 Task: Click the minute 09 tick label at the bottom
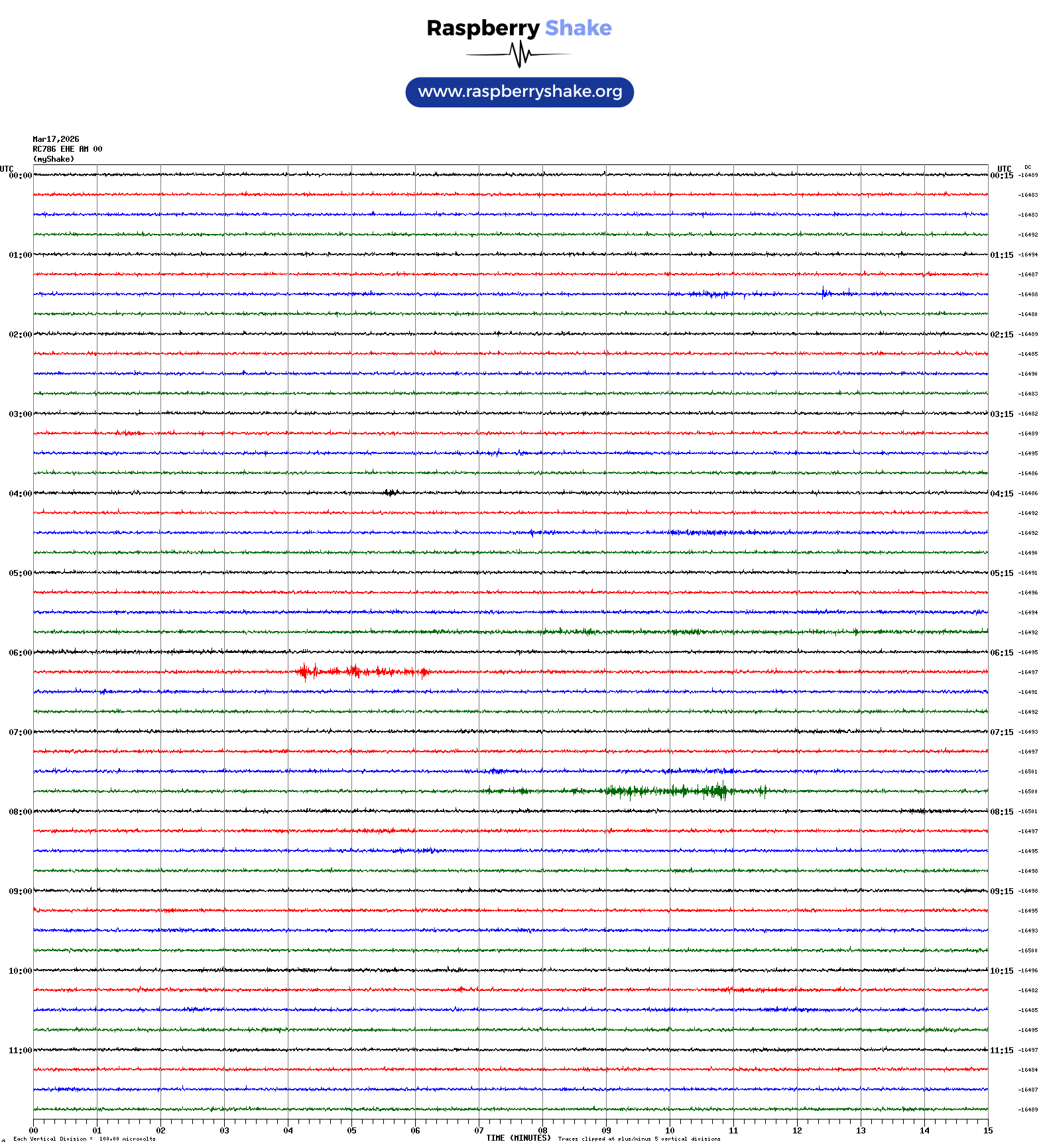pyautogui.click(x=606, y=1131)
